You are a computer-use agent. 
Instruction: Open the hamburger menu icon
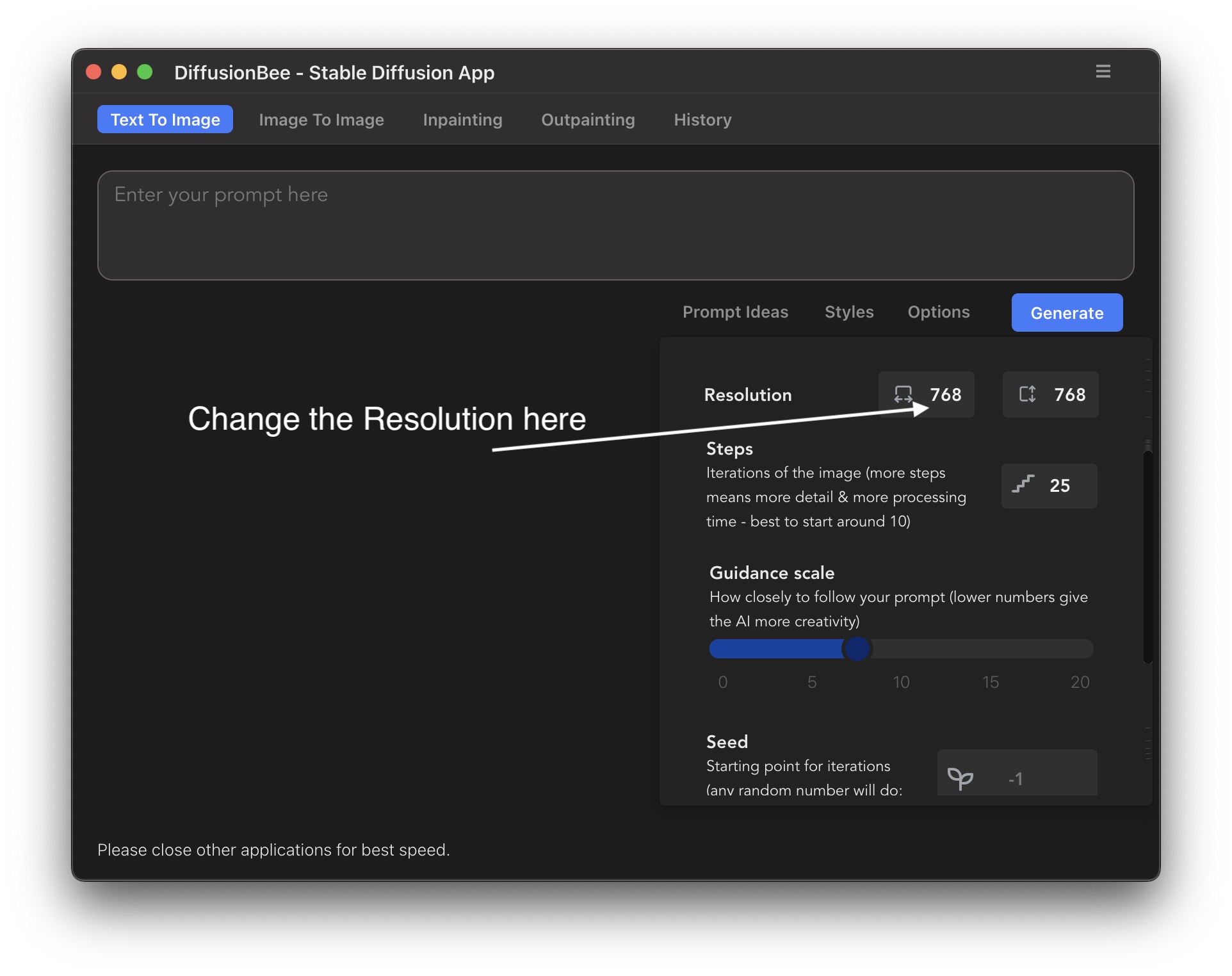[x=1103, y=71]
